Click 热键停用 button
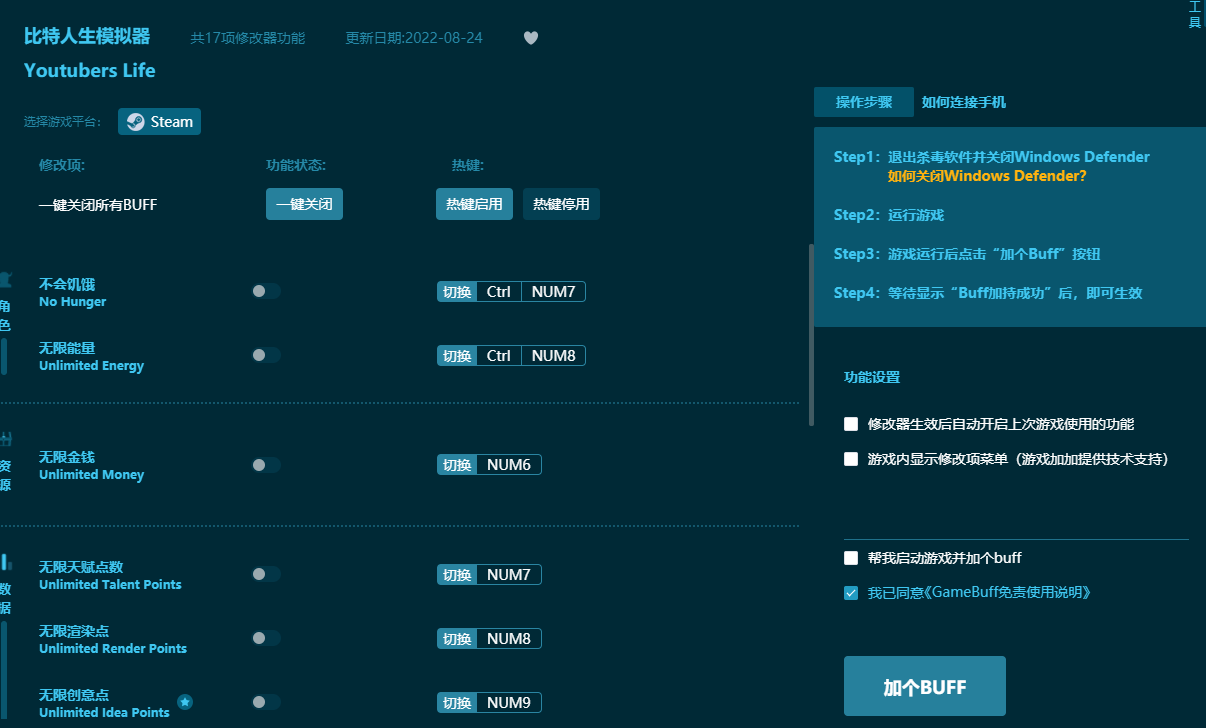 coord(561,204)
